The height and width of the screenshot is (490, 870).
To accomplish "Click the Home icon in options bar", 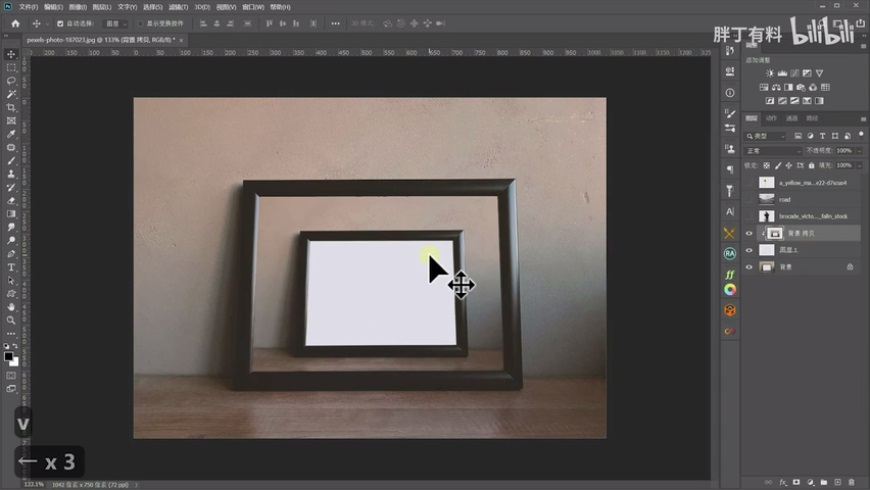I will [15, 23].
